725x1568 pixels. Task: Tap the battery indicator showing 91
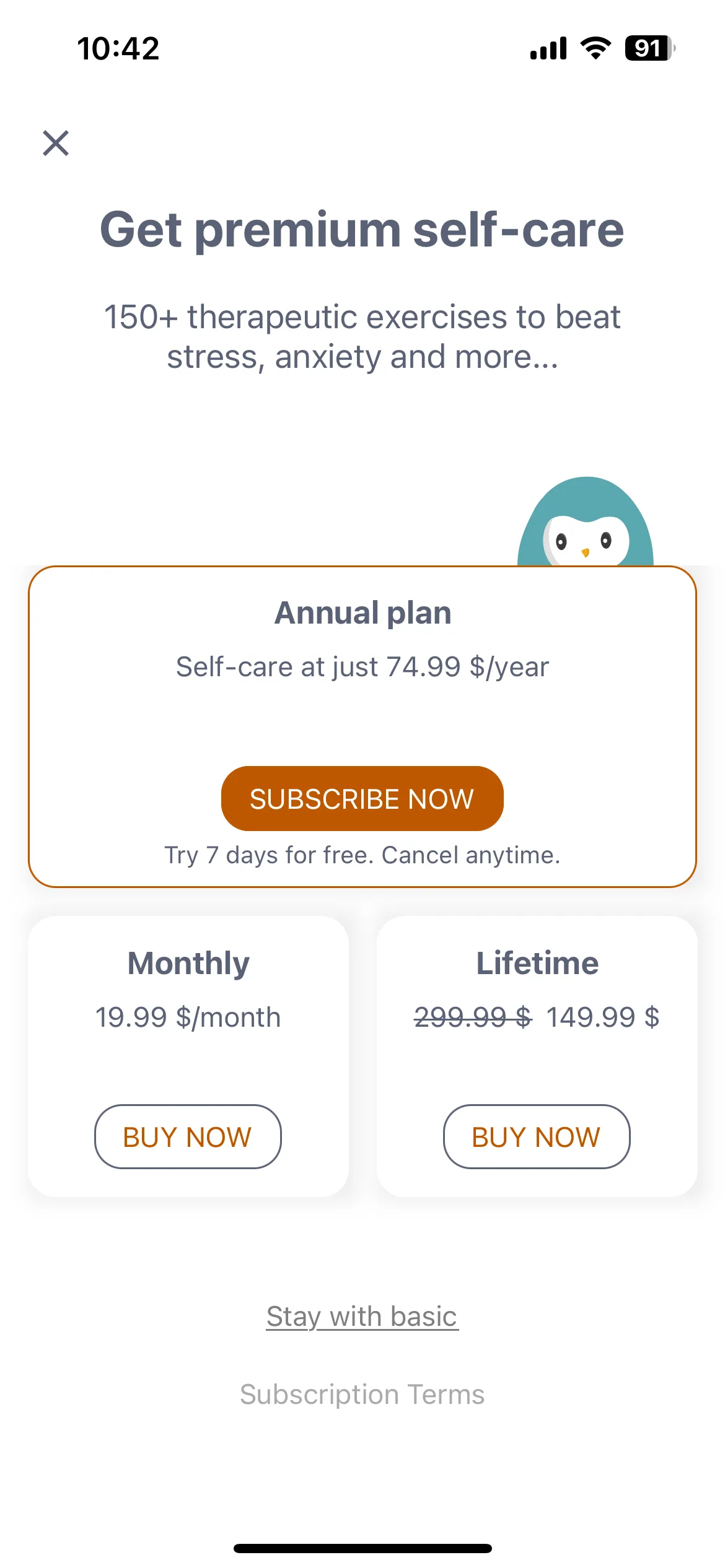point(650,48)
